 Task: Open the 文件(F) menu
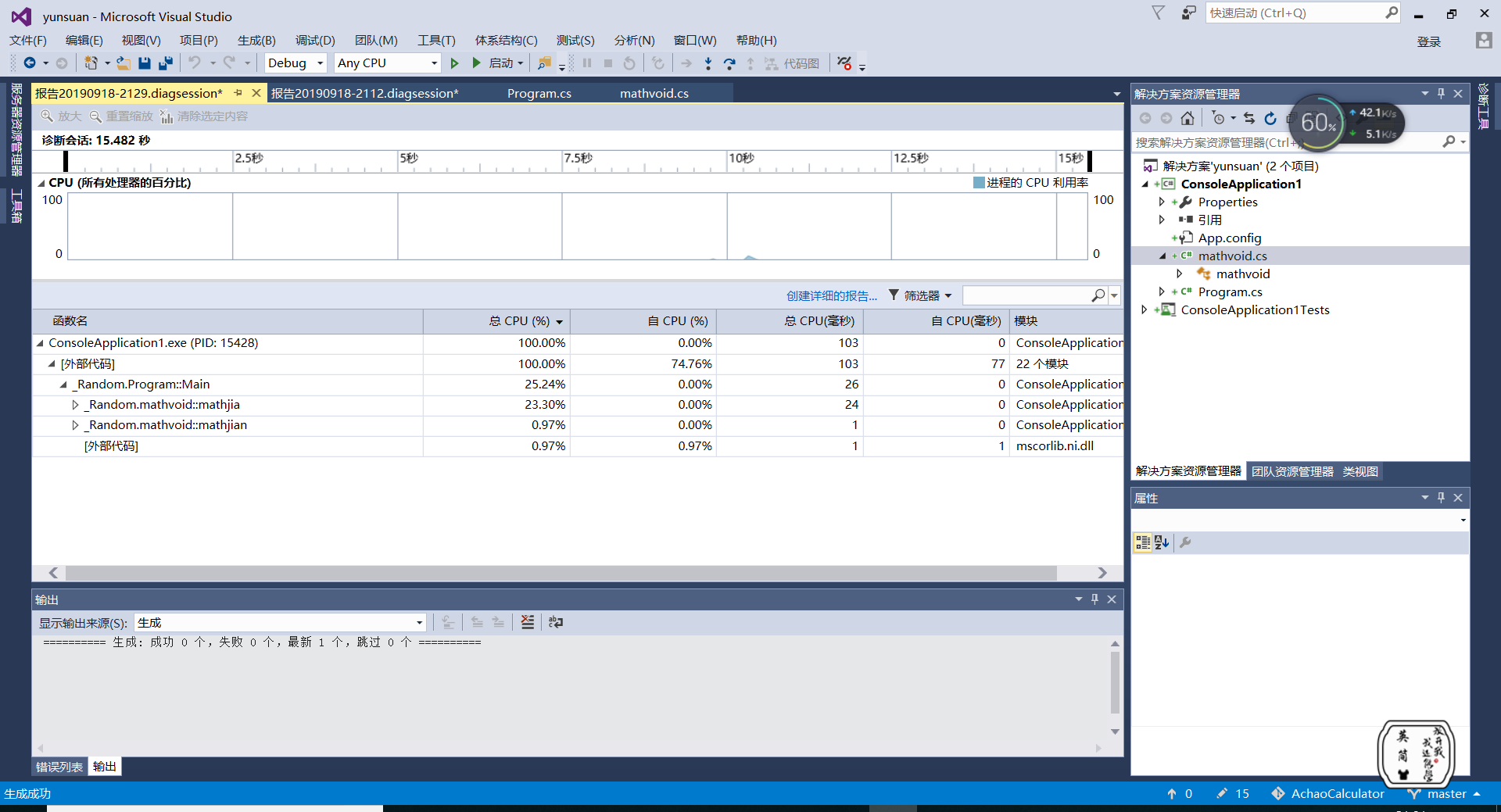pos(28,41)
